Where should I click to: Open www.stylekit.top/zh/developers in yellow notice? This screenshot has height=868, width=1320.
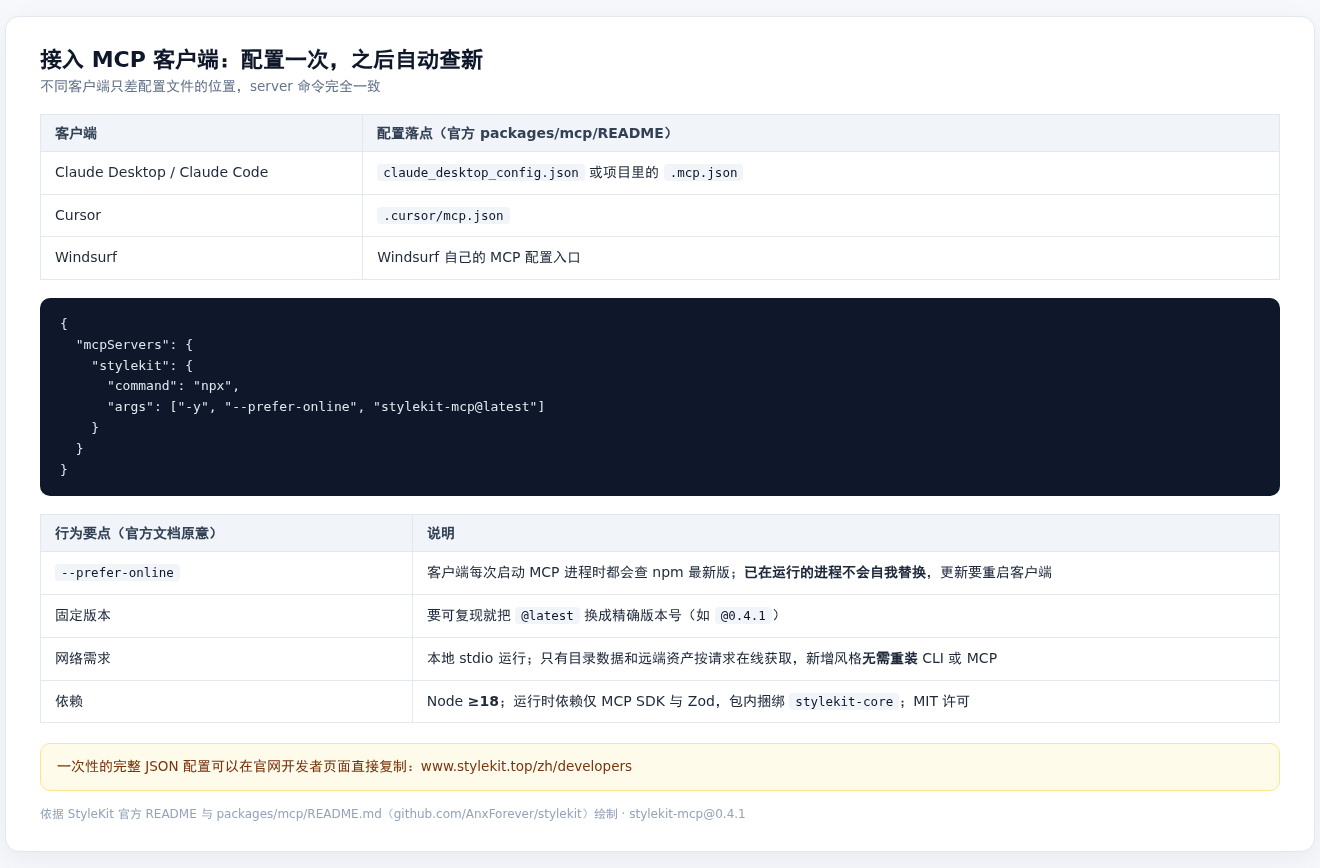coord(526,766)
